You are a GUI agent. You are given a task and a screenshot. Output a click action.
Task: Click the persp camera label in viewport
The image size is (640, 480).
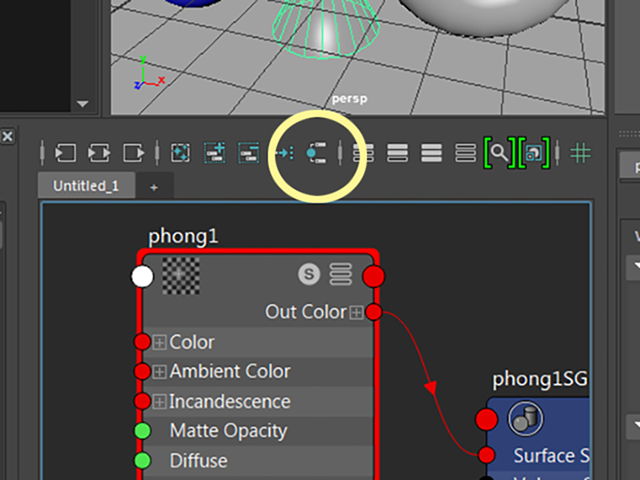[x=349, y=99]
